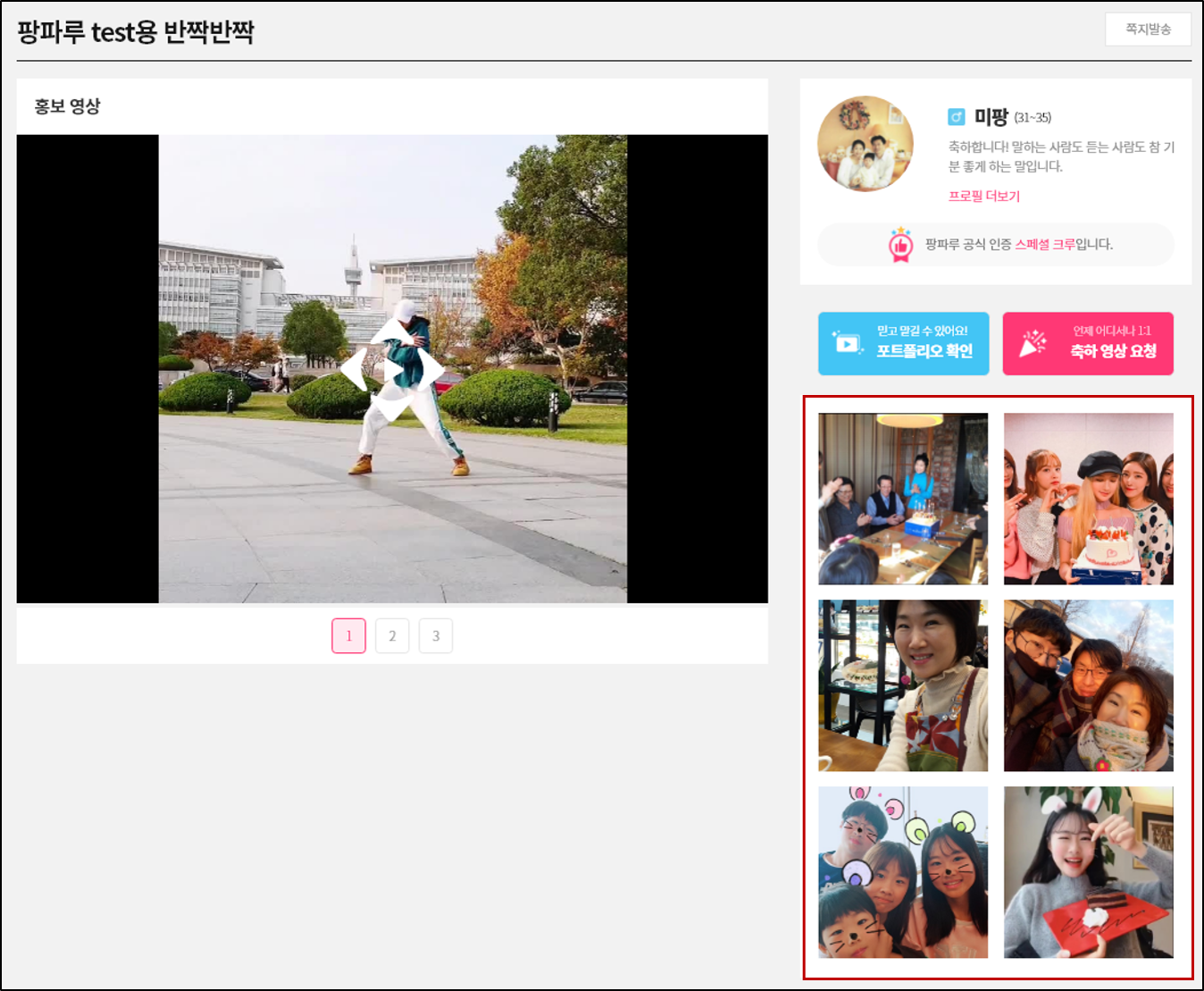
Task: Open the thumbnail of girls holding a cake
Action: tap(1088, 499)
